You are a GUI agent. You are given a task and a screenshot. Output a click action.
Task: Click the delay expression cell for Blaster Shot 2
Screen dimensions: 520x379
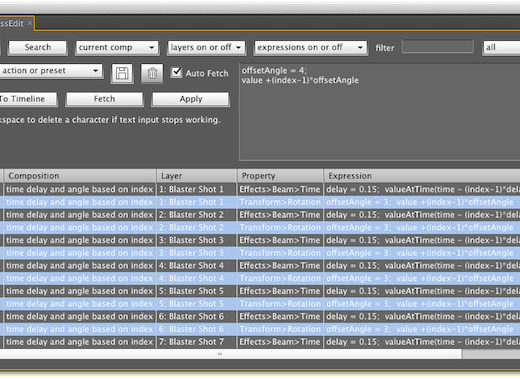click(x=422, y=215)
